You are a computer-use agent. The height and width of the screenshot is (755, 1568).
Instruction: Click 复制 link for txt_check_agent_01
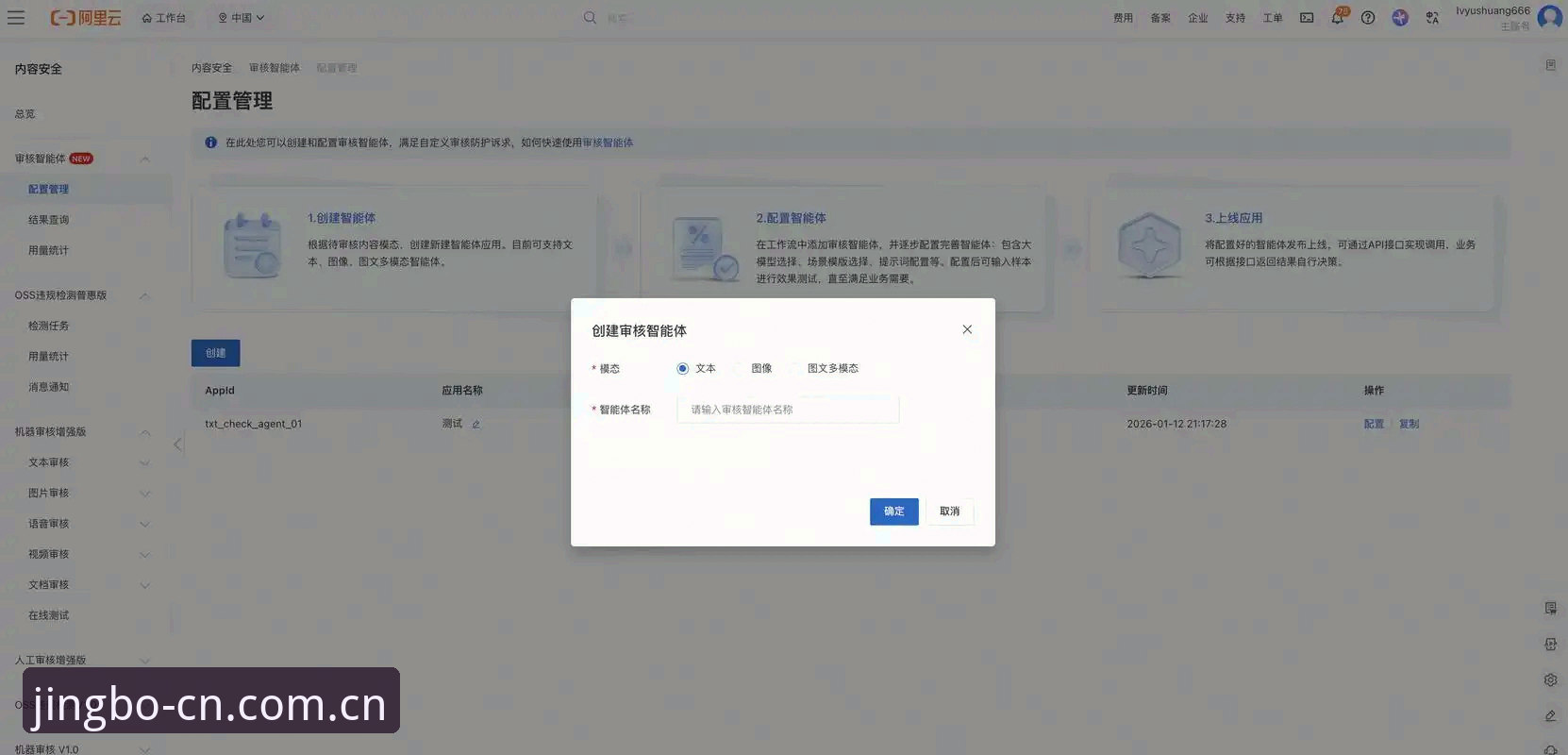pos(1409,424)
